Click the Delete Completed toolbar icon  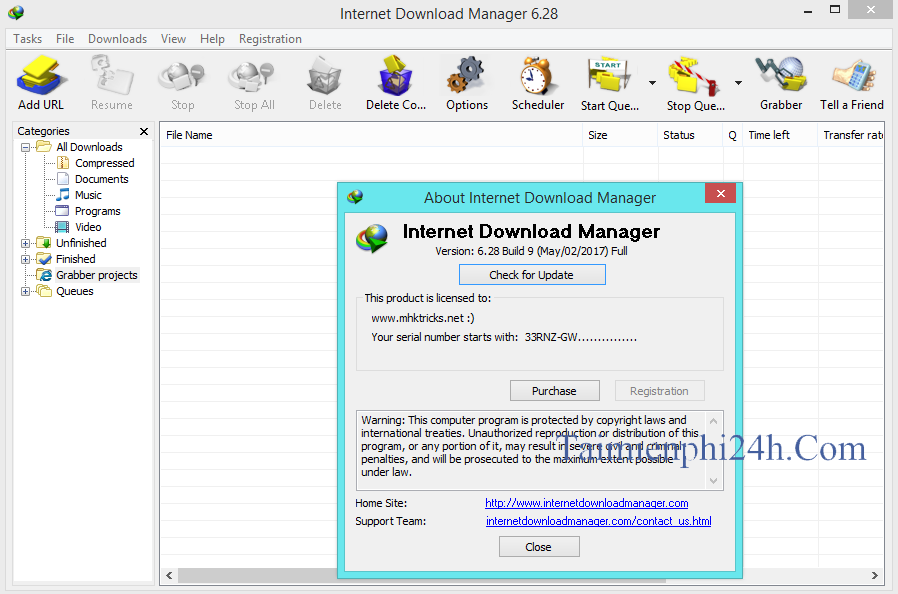click(x=395, y=75)
